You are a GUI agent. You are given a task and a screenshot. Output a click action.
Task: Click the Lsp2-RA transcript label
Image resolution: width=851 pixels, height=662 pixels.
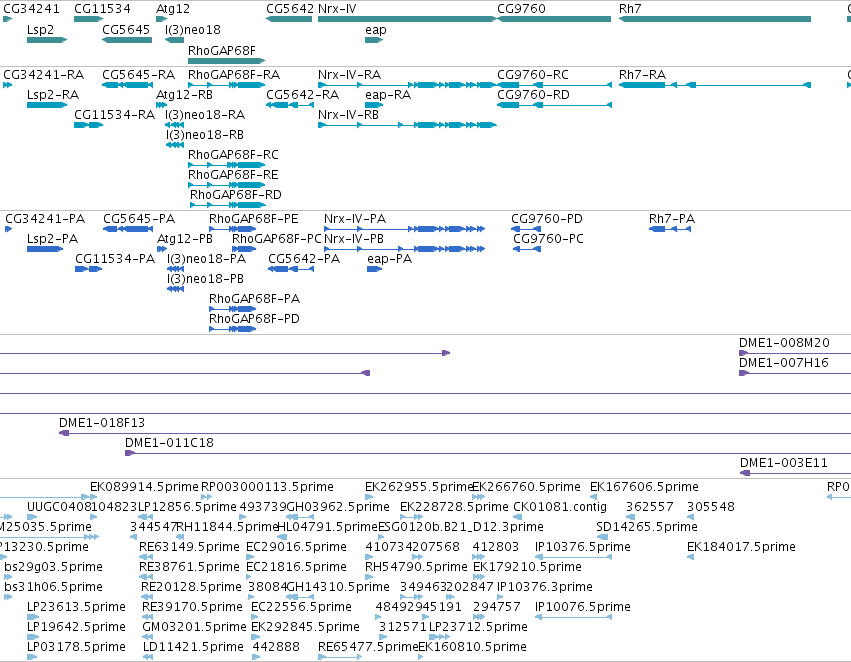tap(53, 94)
